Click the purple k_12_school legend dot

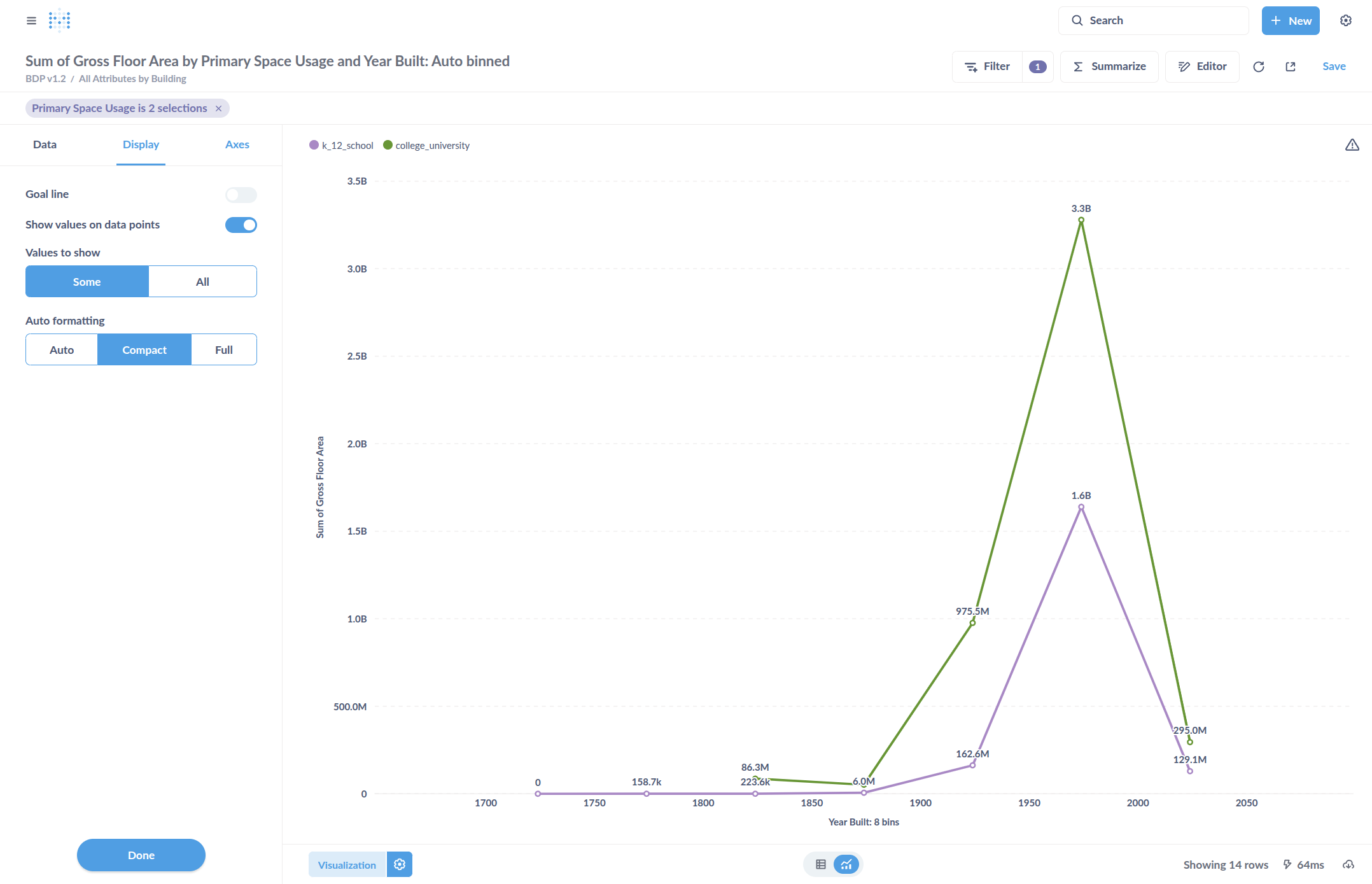point(314,145)
